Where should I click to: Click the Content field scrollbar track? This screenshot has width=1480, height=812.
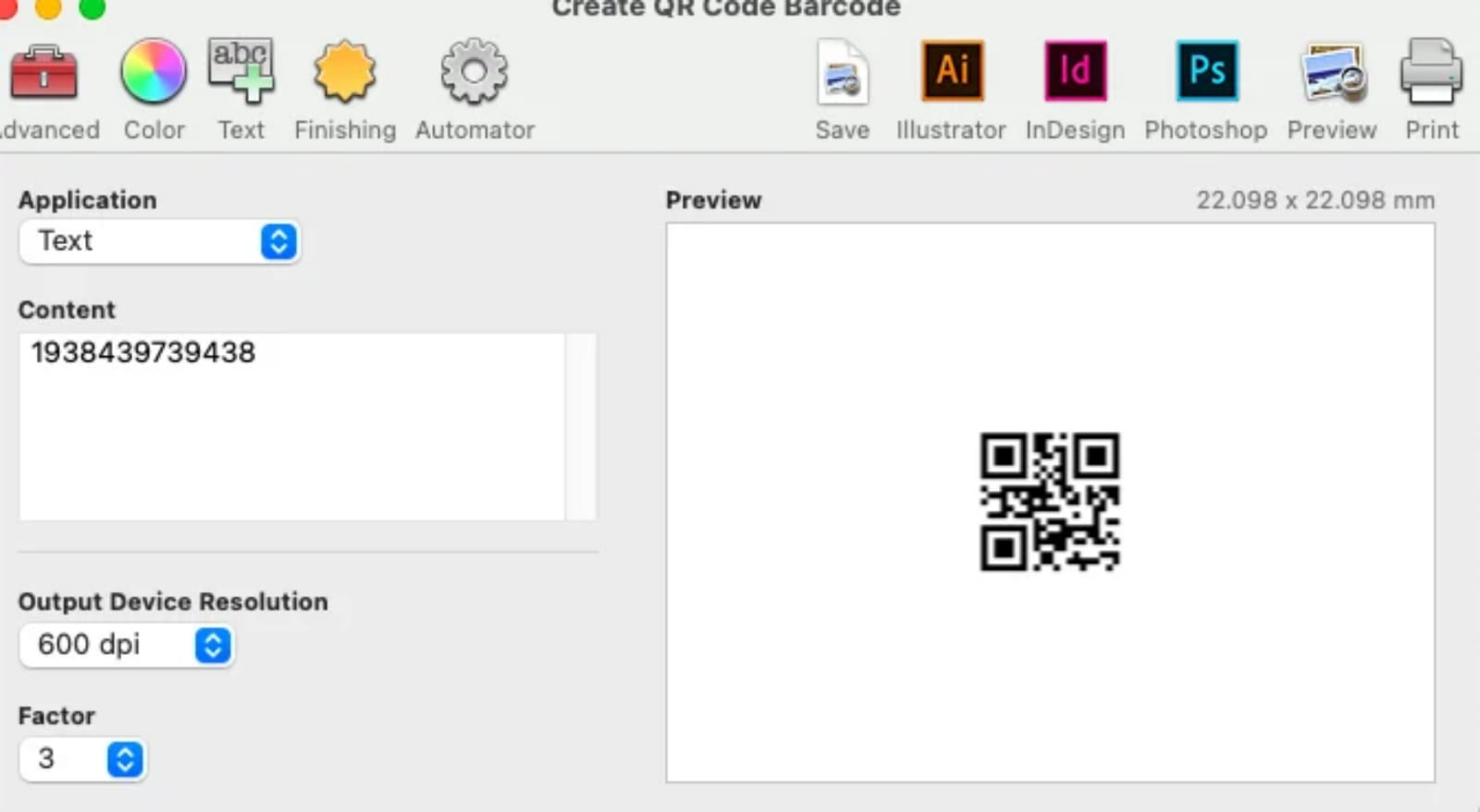coord(581,425)
